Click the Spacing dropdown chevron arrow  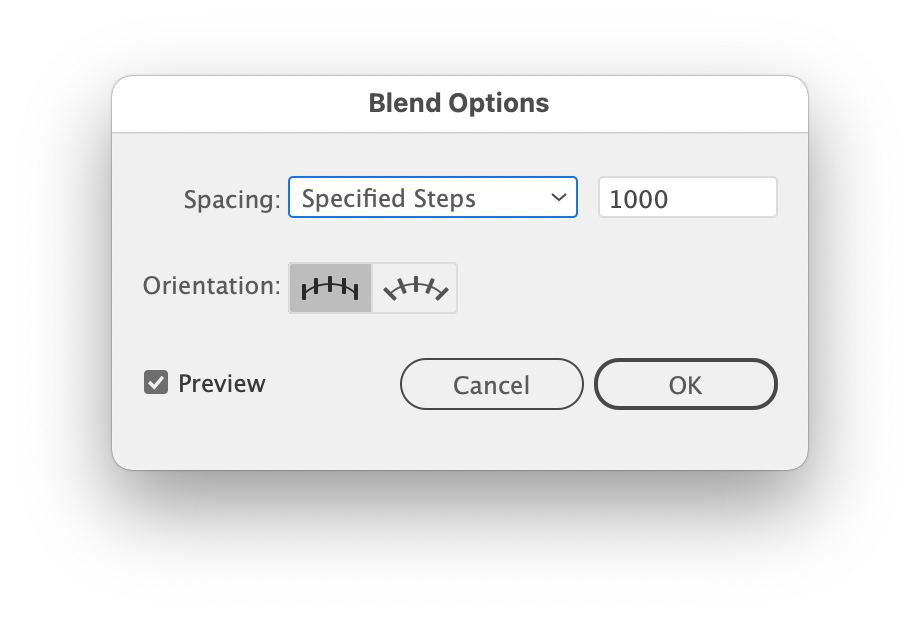click(559, 198)
